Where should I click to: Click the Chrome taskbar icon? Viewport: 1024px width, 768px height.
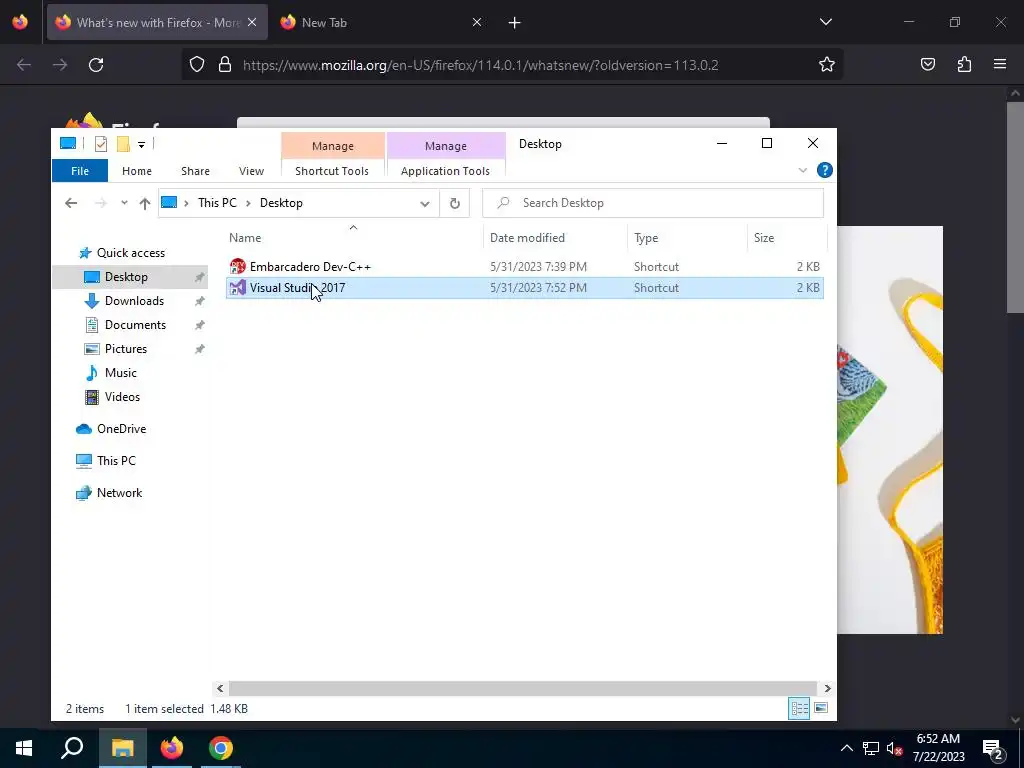221,748
